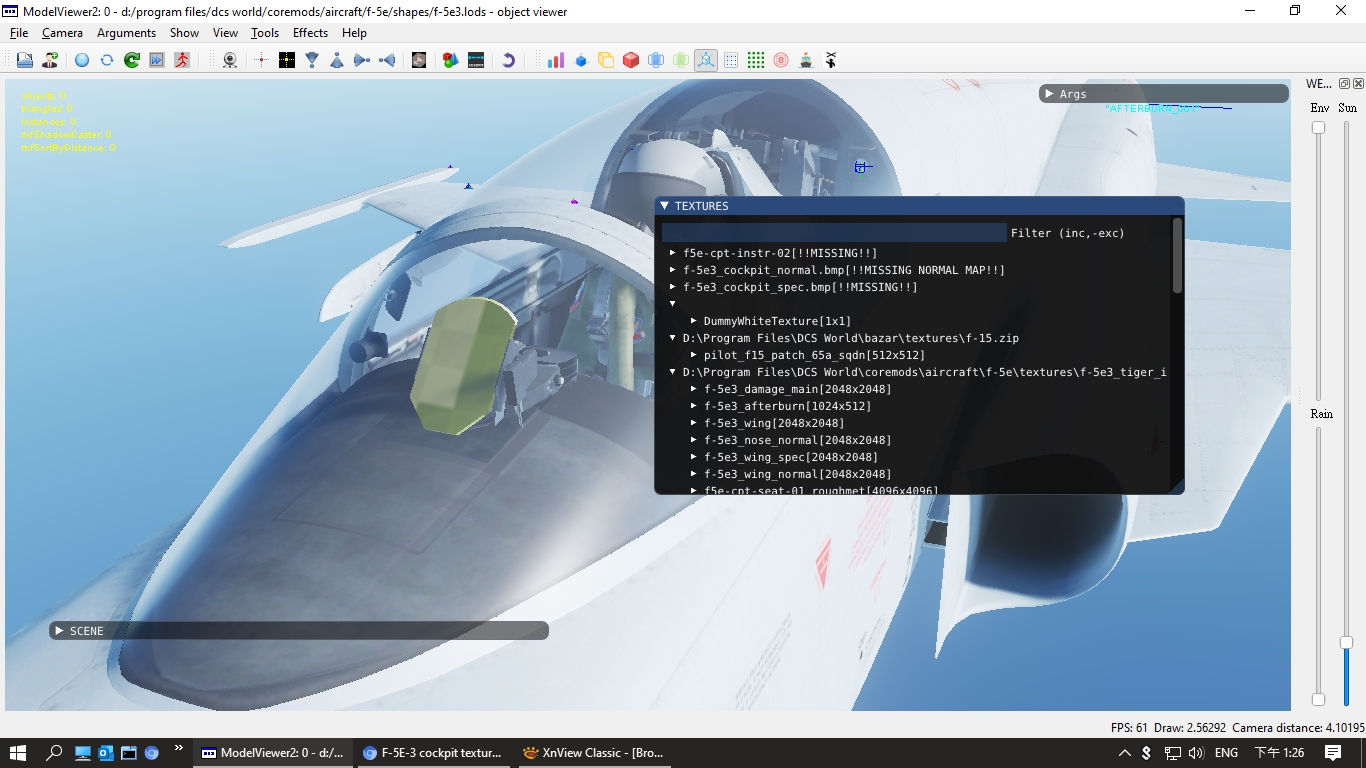Click the red running-figure icon
Image resolution: width=1366 pixels, height=768 pixels.
tap(182, 60)
